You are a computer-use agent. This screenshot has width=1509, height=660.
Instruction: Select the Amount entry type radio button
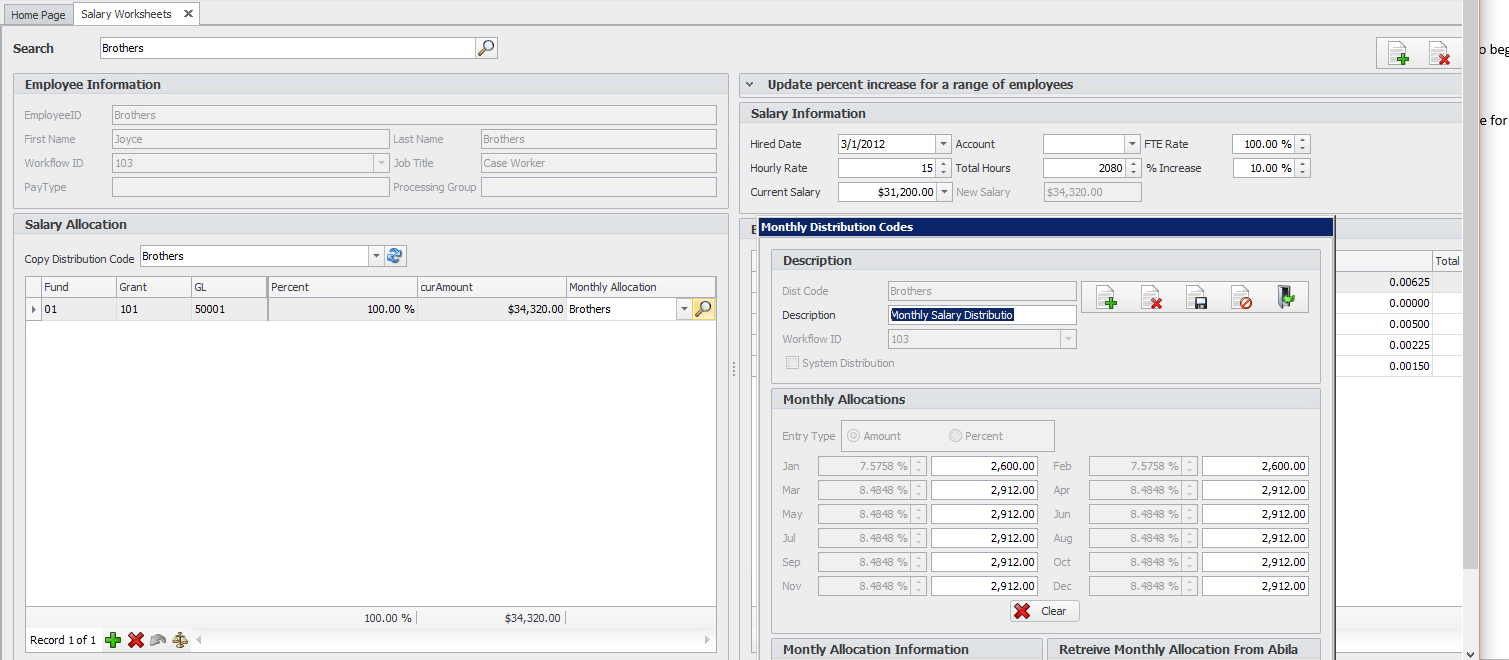click(x=855, y=436)
